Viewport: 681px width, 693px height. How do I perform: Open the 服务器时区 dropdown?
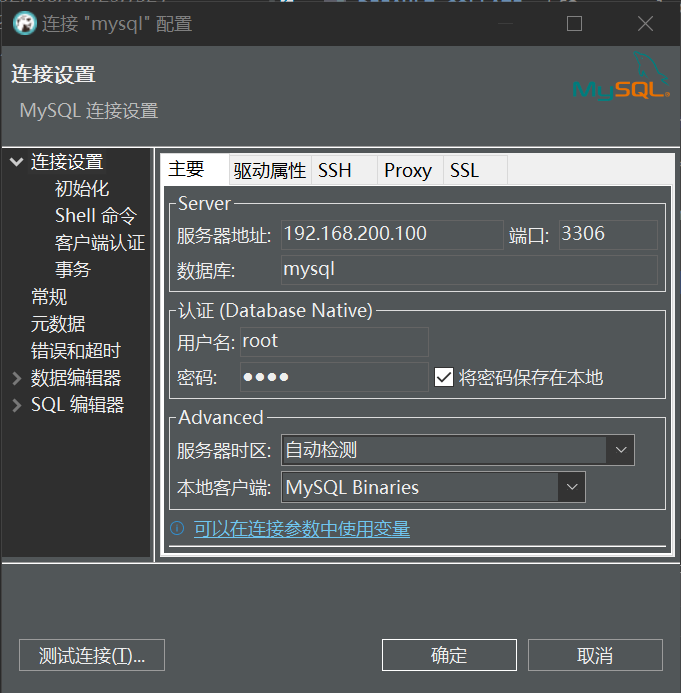620,450
